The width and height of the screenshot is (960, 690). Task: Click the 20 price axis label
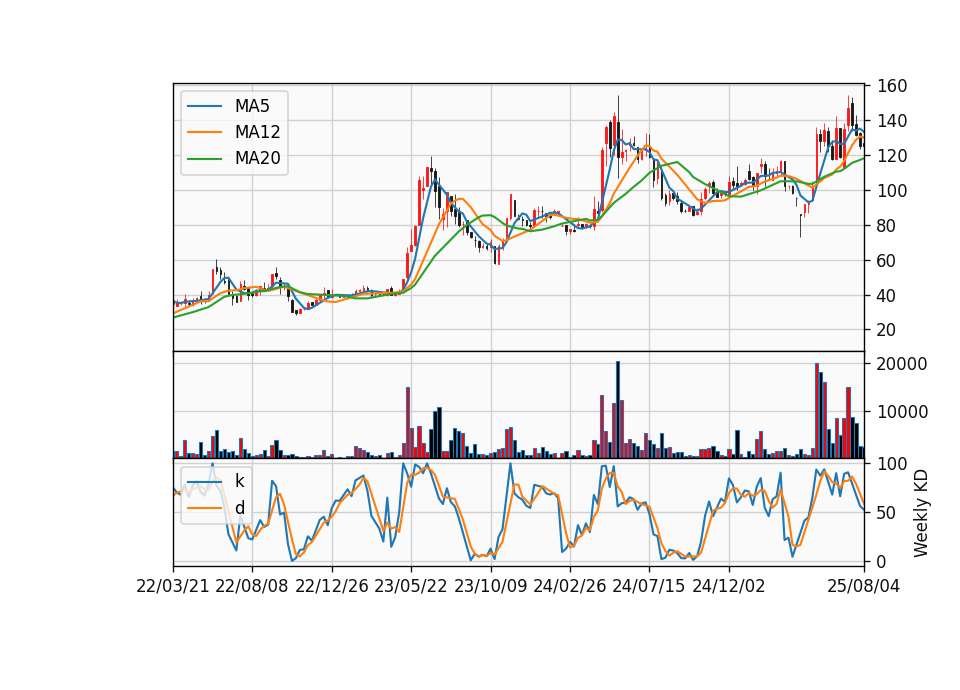[887, 330]
